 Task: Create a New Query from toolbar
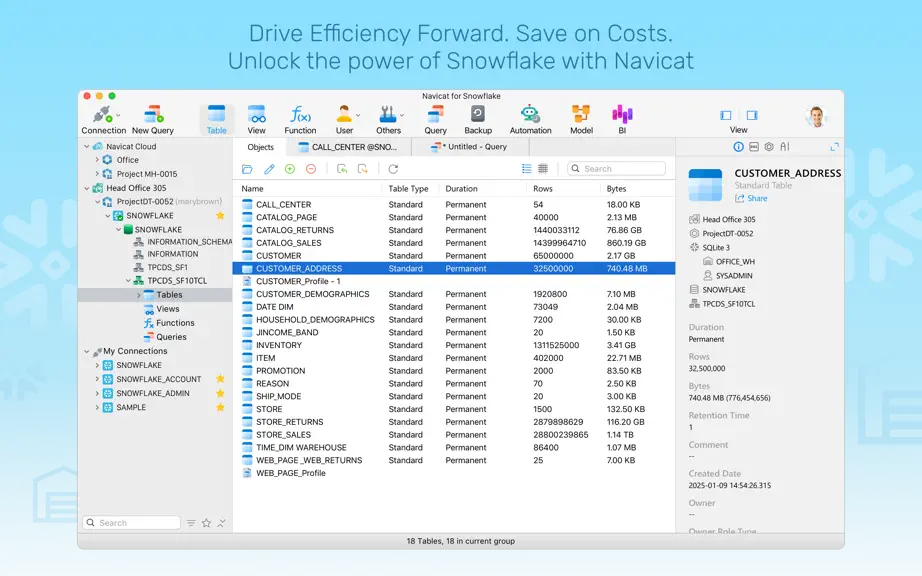pos(153,120)
